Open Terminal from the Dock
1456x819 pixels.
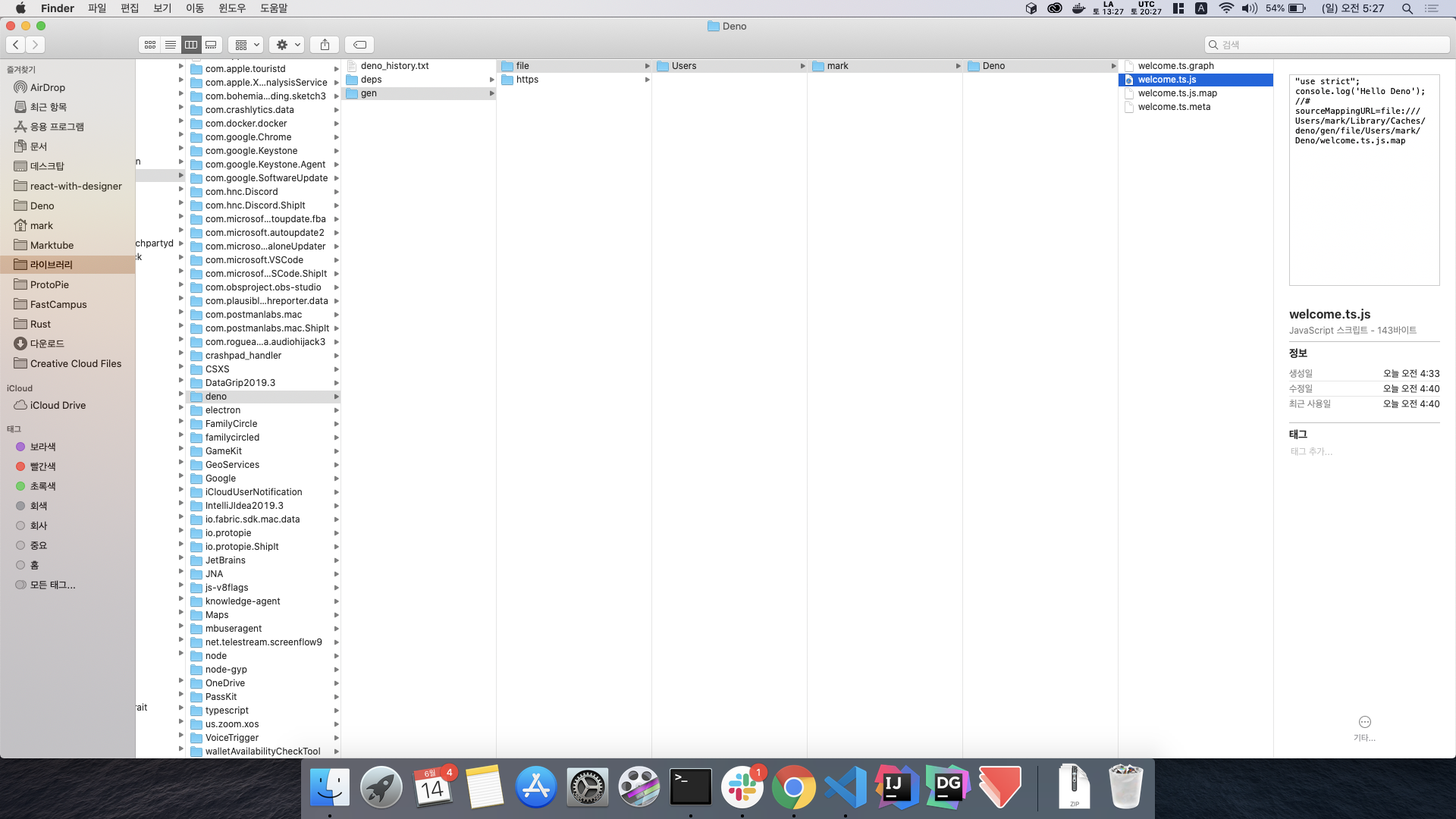pos(690,787)
